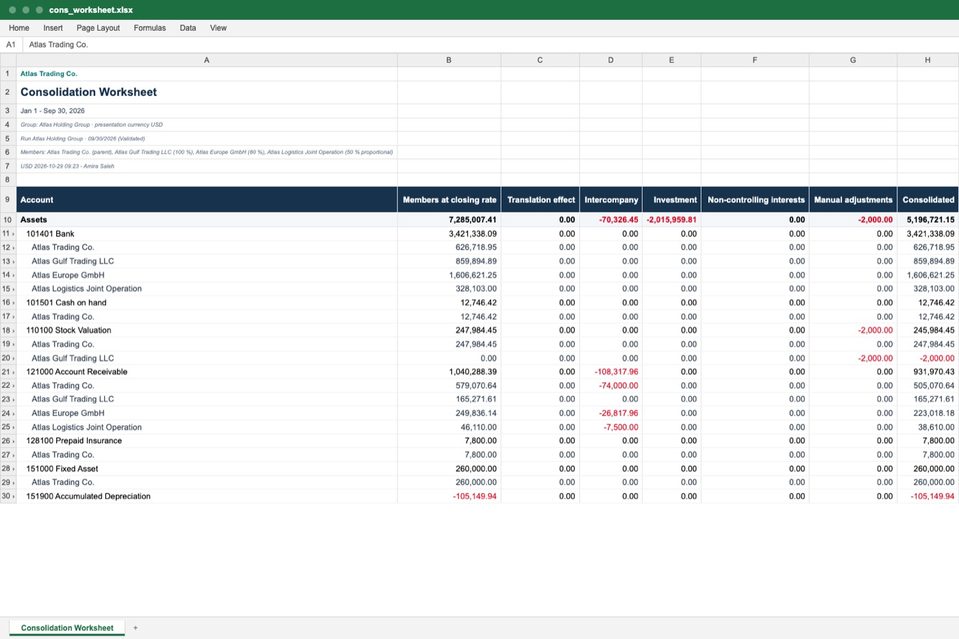This screenshot has height=639, width=959.
Task: Select the row 9 header number
Action: coord(8,199)
